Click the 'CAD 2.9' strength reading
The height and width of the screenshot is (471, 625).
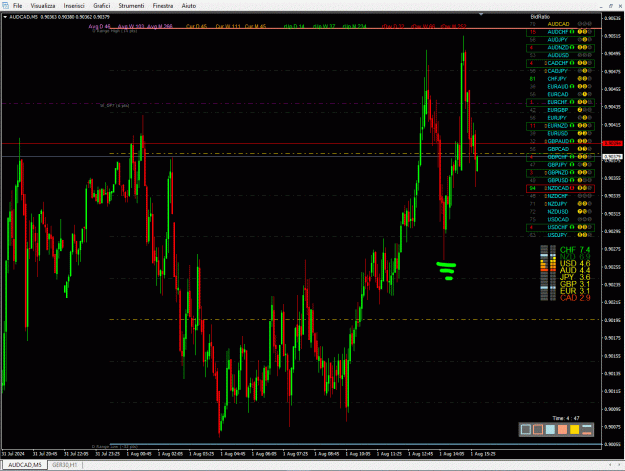point(575,298)
